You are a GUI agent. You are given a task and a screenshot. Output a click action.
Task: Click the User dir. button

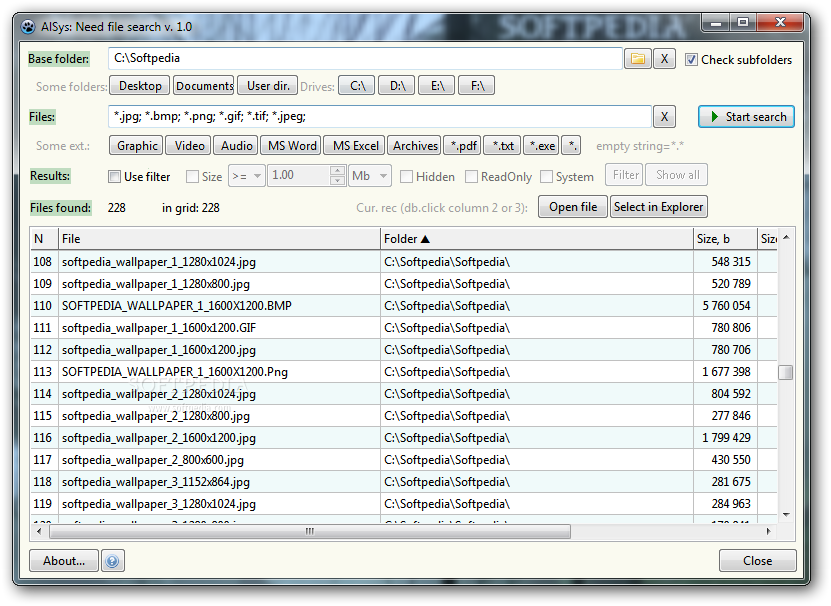tap(268, 85)
